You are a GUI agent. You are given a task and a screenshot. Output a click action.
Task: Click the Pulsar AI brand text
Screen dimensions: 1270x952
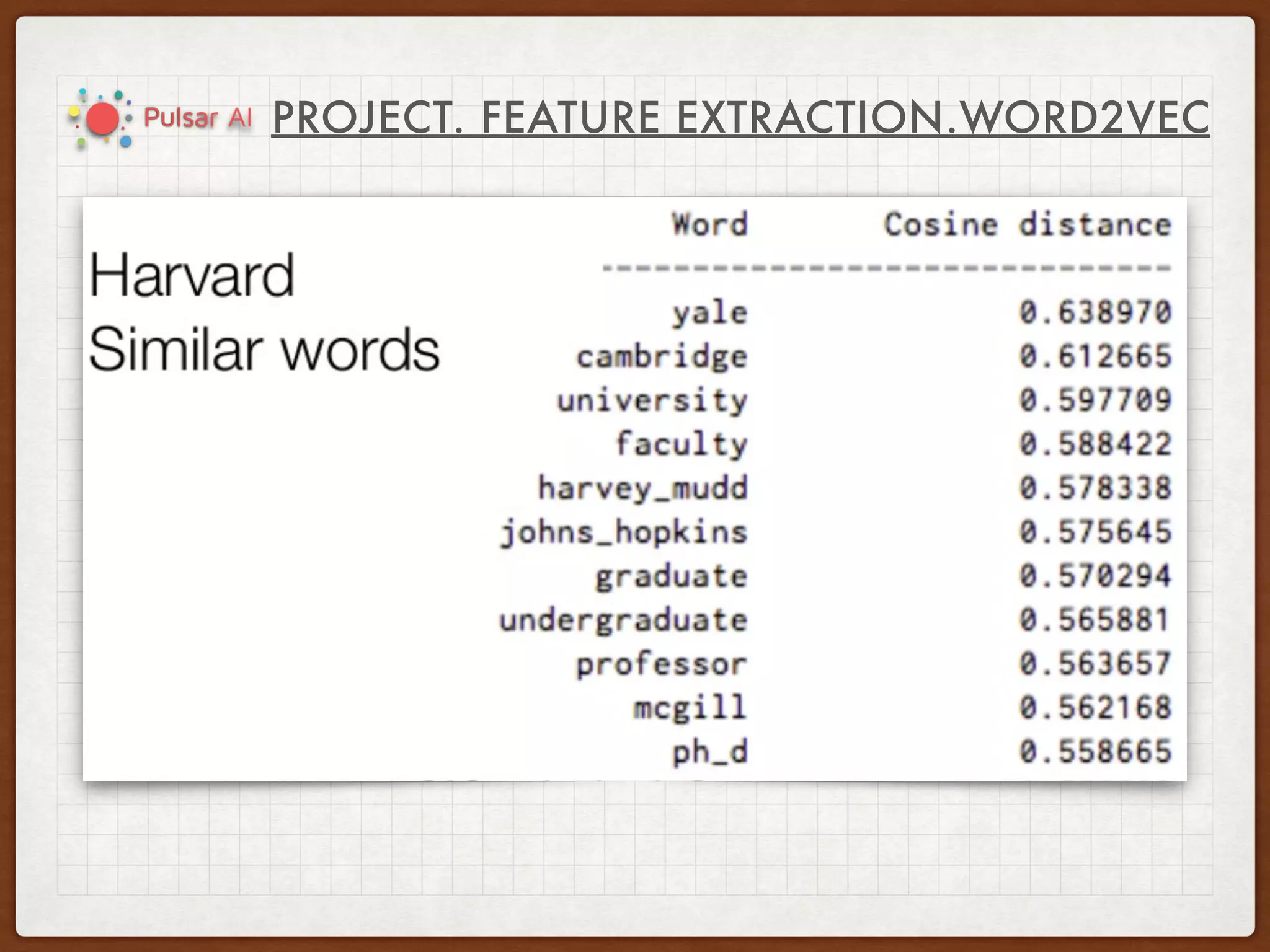click(198, 118)
